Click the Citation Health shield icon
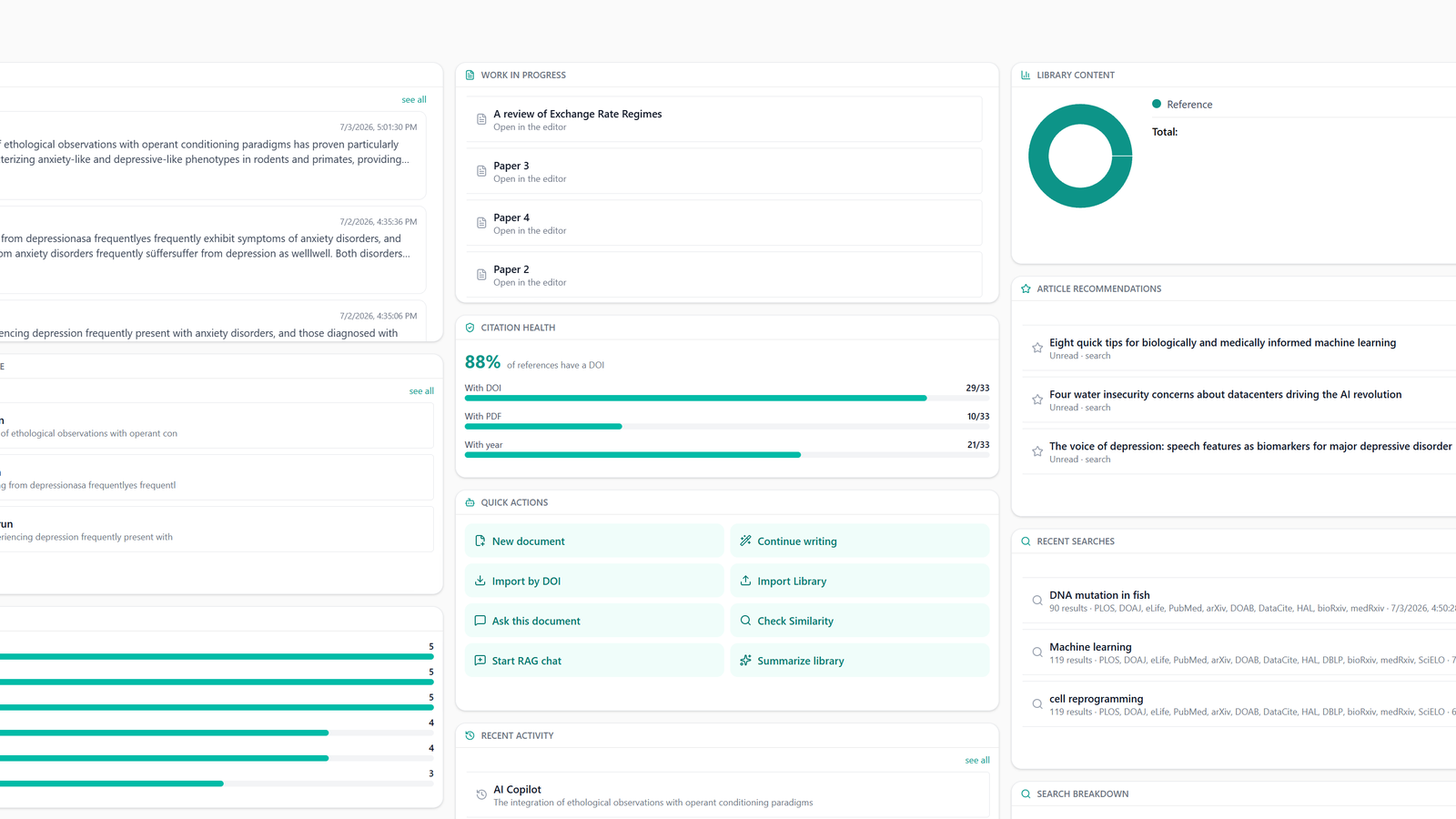The height and width of the screenshot is (819, 1456). click(x=470, y=328)
